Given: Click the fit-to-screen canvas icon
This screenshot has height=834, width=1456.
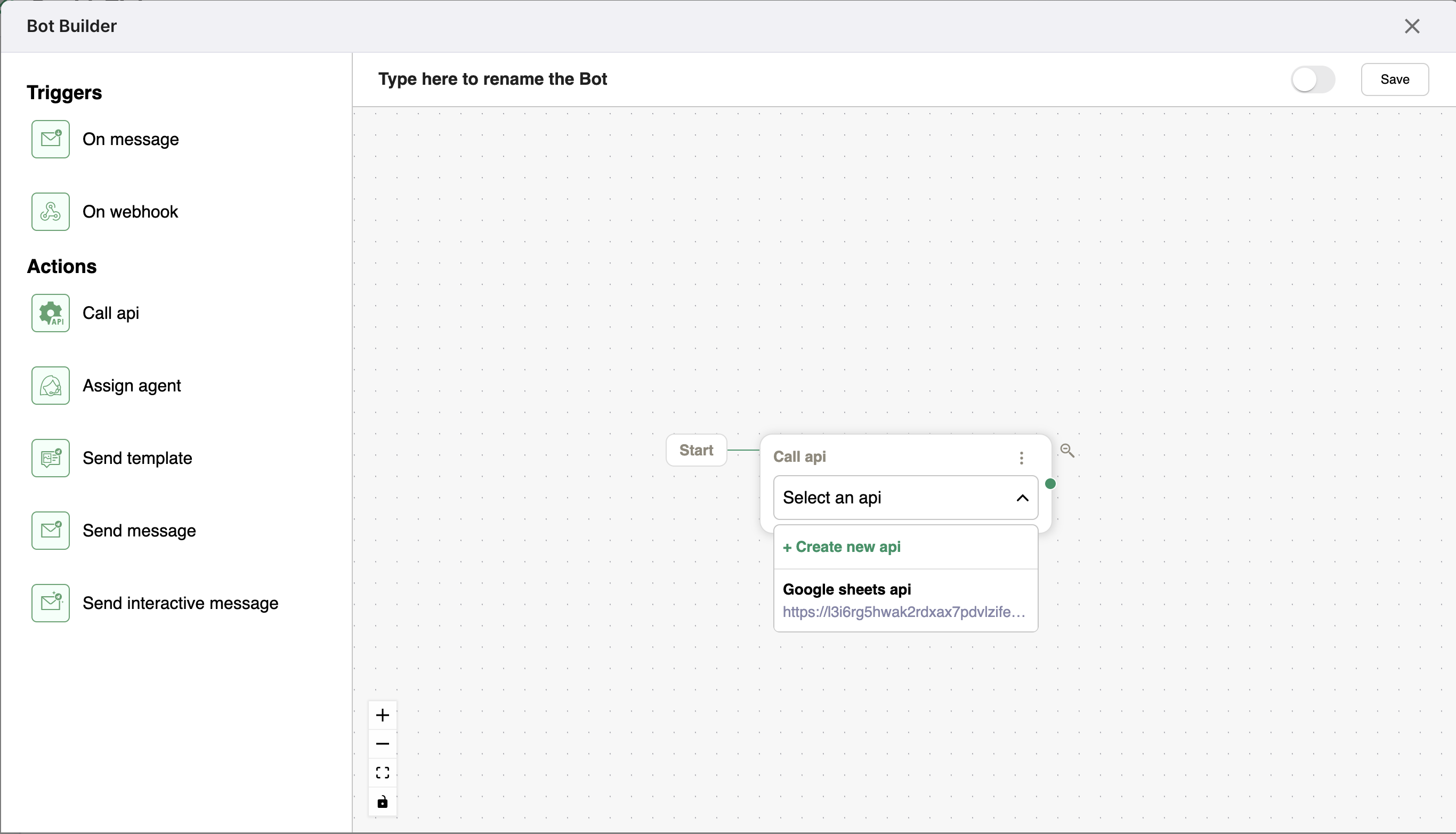Looking at the screenshot, I should coord(382,772).
